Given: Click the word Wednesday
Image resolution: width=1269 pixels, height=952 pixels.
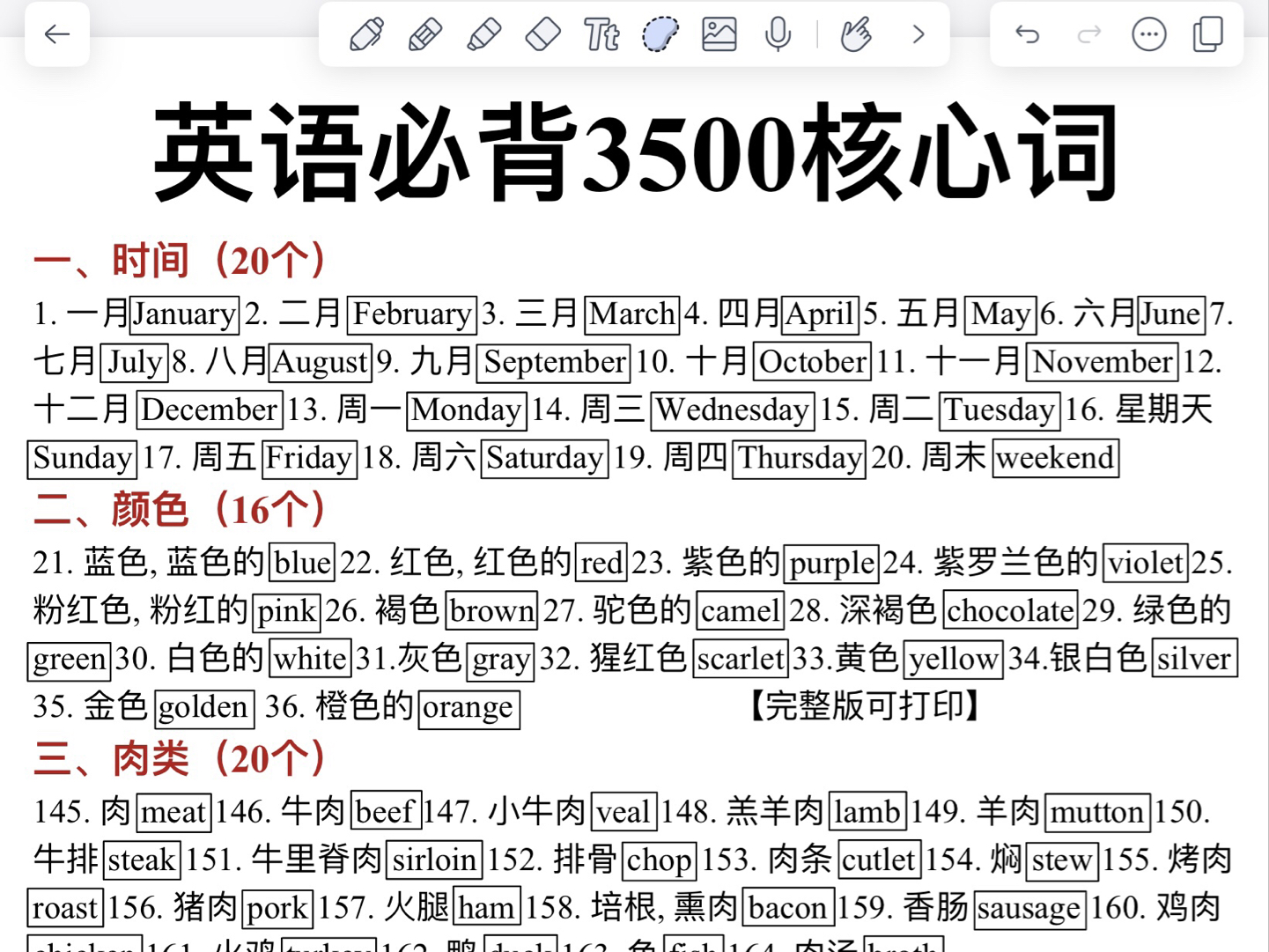Looking at the screenshot, I should coord(733,410).
